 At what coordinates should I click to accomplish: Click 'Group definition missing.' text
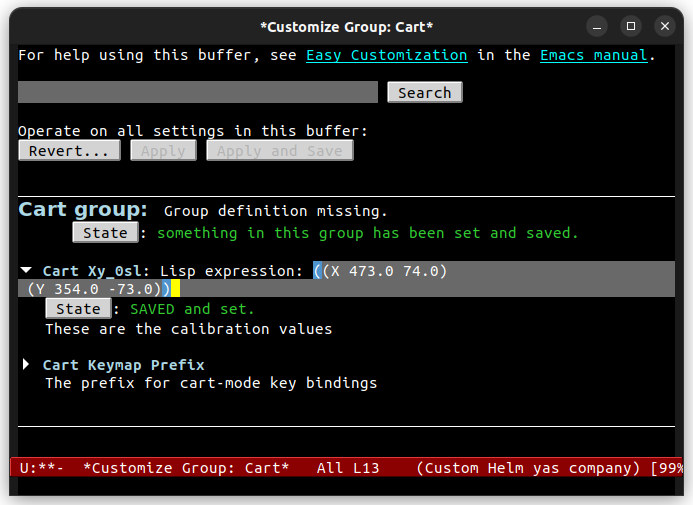[275, 211]
